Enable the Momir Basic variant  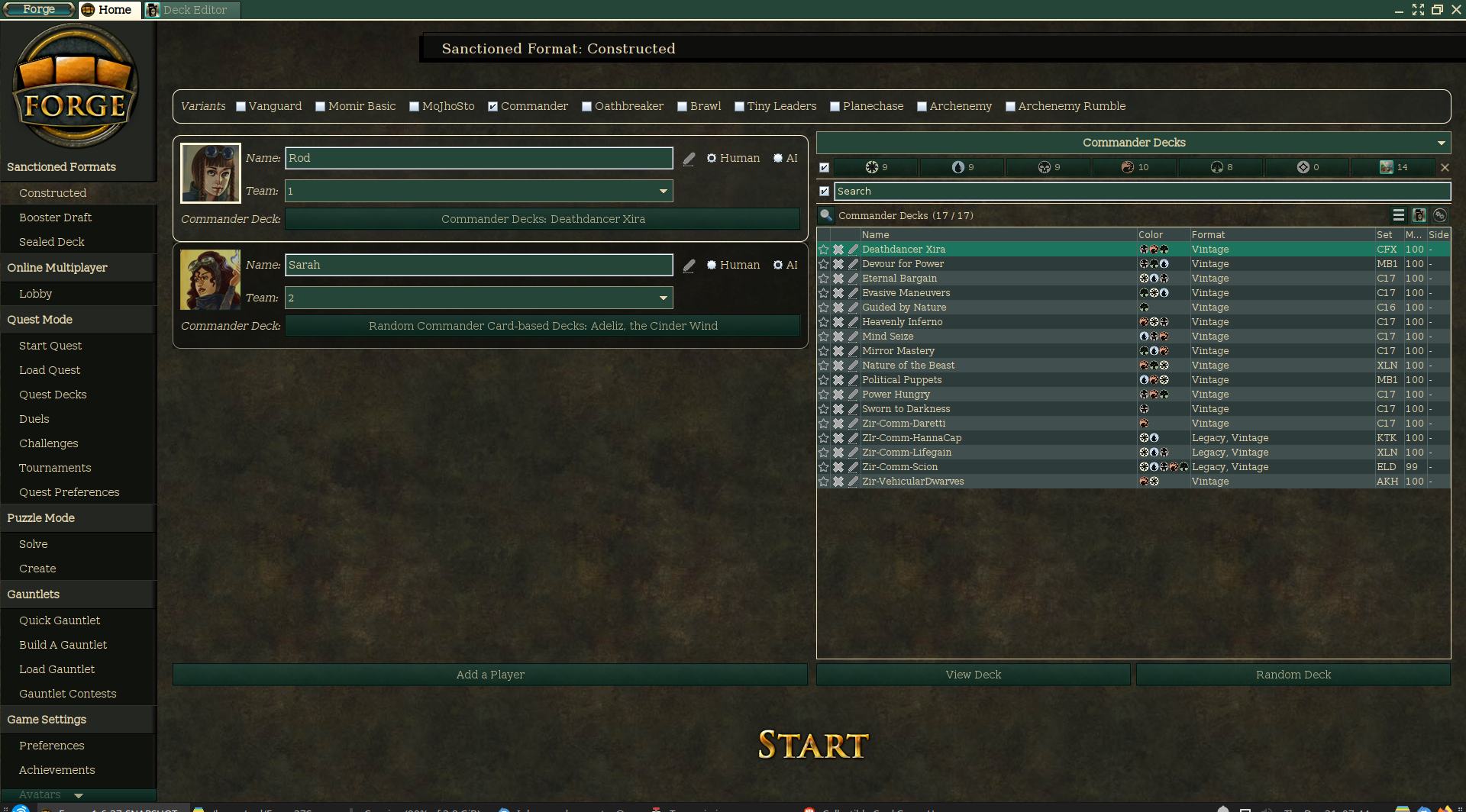321,107
